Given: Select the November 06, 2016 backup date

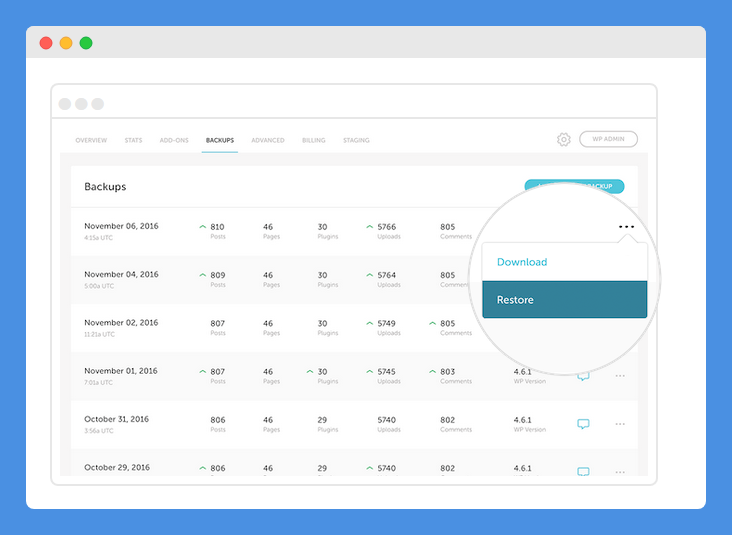Looking at the screenshot, I should coord(121,226).
